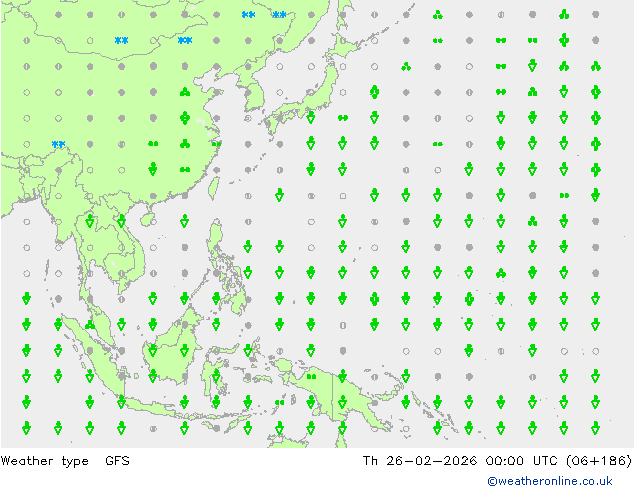Click the two-dot light rain symbol on New Guinea
Viewport: 634px width, 490px height.
click(311, 377)
